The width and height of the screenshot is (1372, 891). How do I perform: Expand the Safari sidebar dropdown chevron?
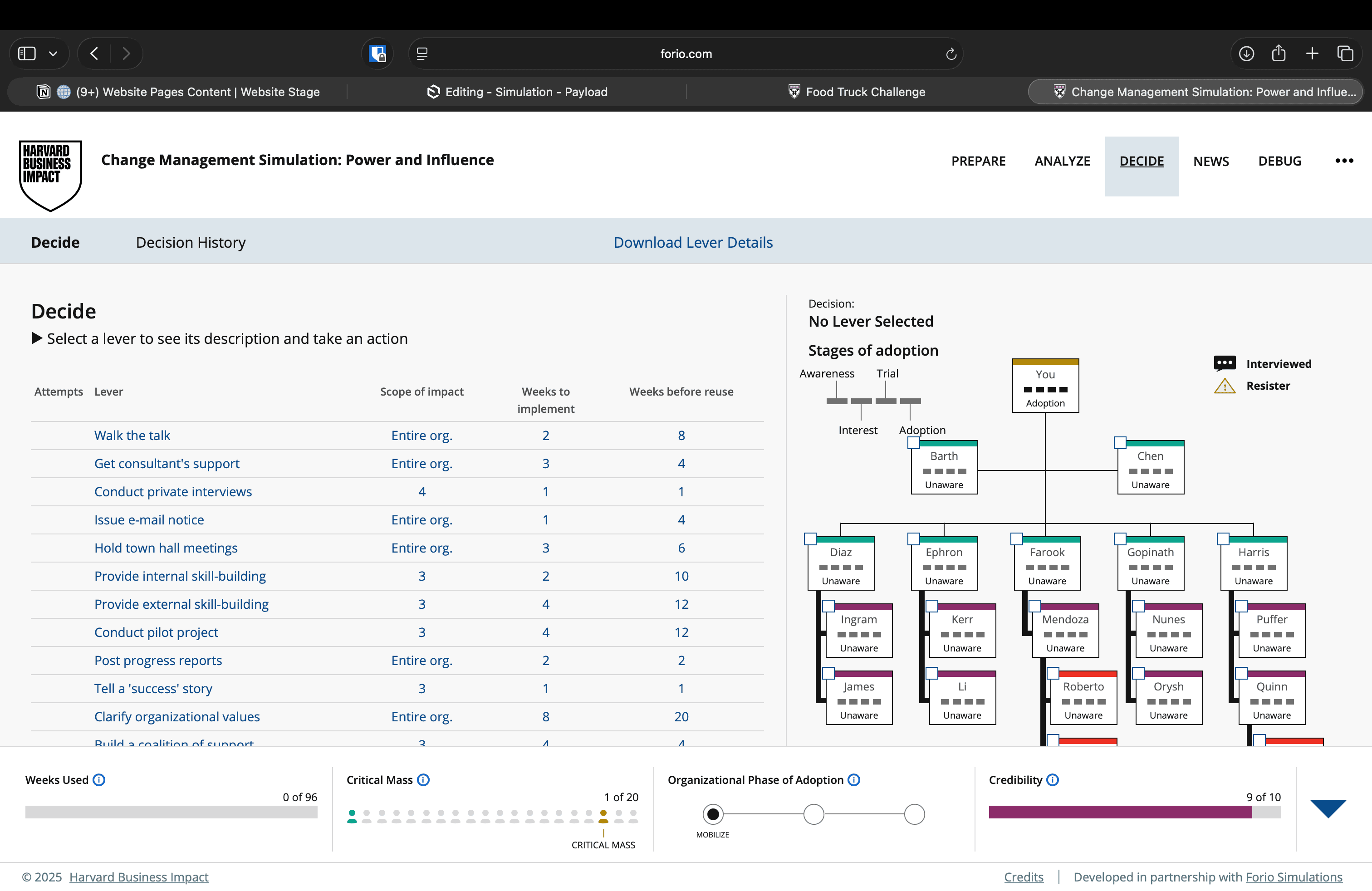(x=53, y=54)
